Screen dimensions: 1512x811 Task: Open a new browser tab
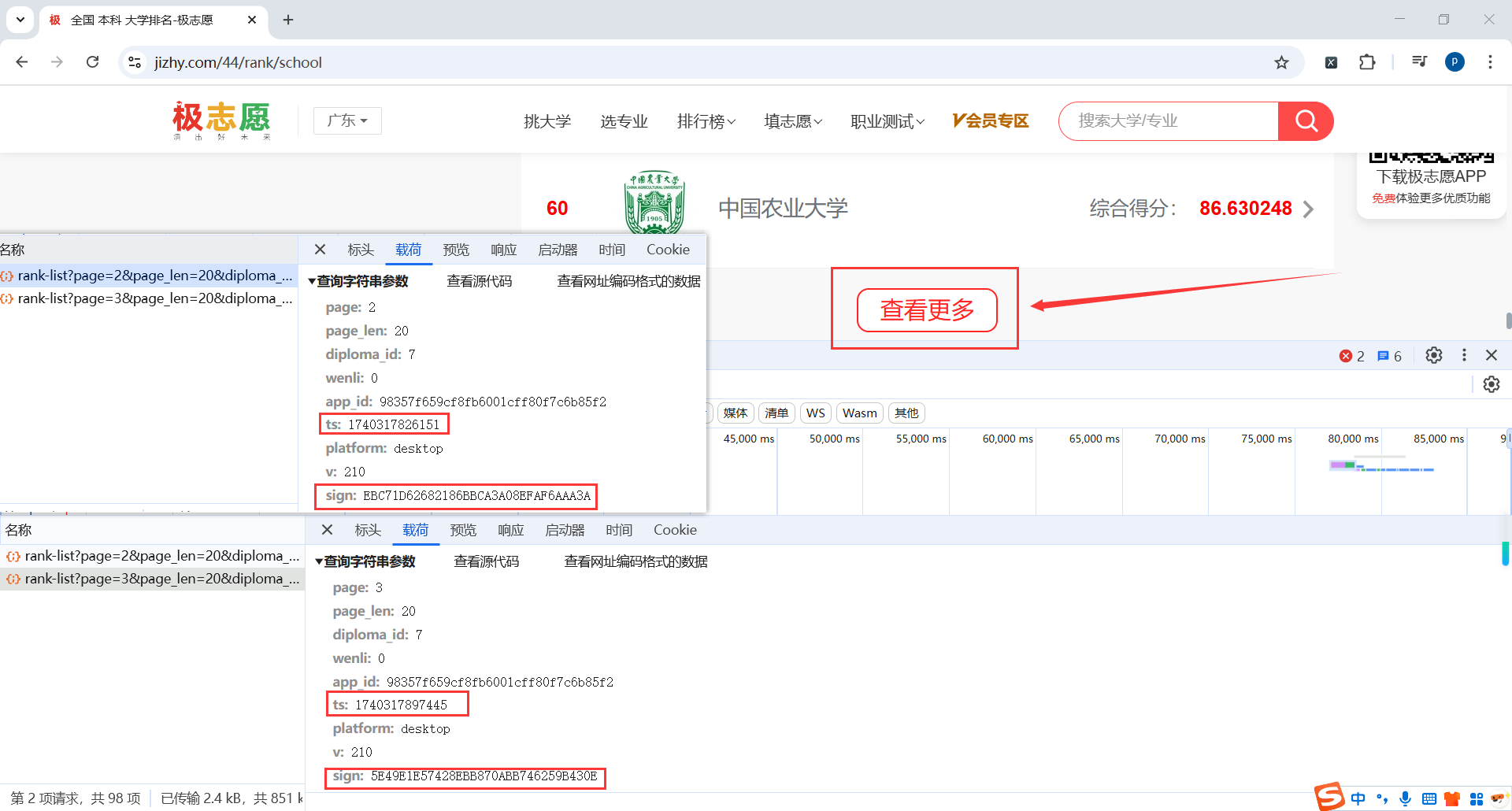click(288, 20)
